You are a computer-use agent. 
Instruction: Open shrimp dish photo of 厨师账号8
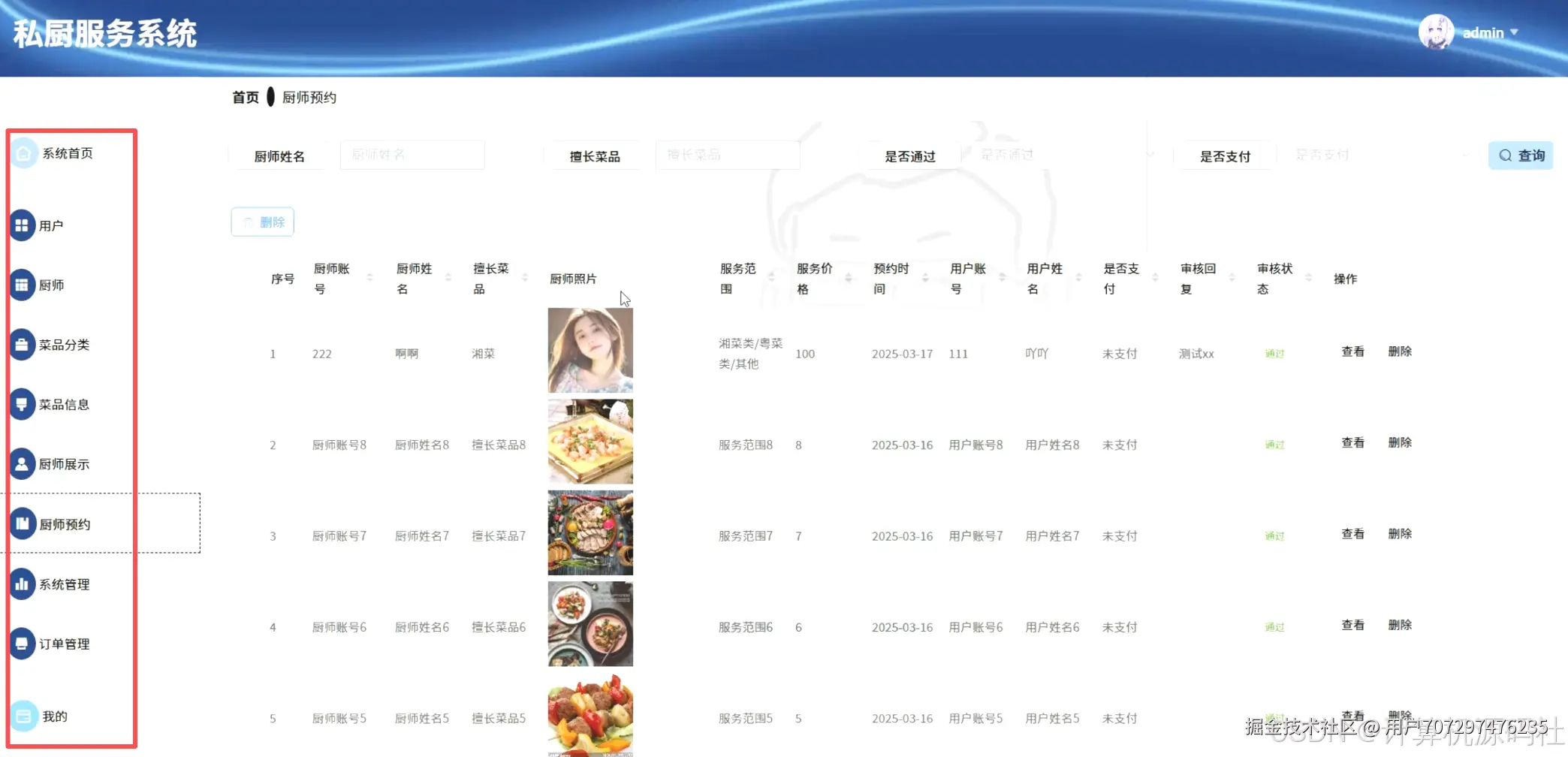click(590, 442)
